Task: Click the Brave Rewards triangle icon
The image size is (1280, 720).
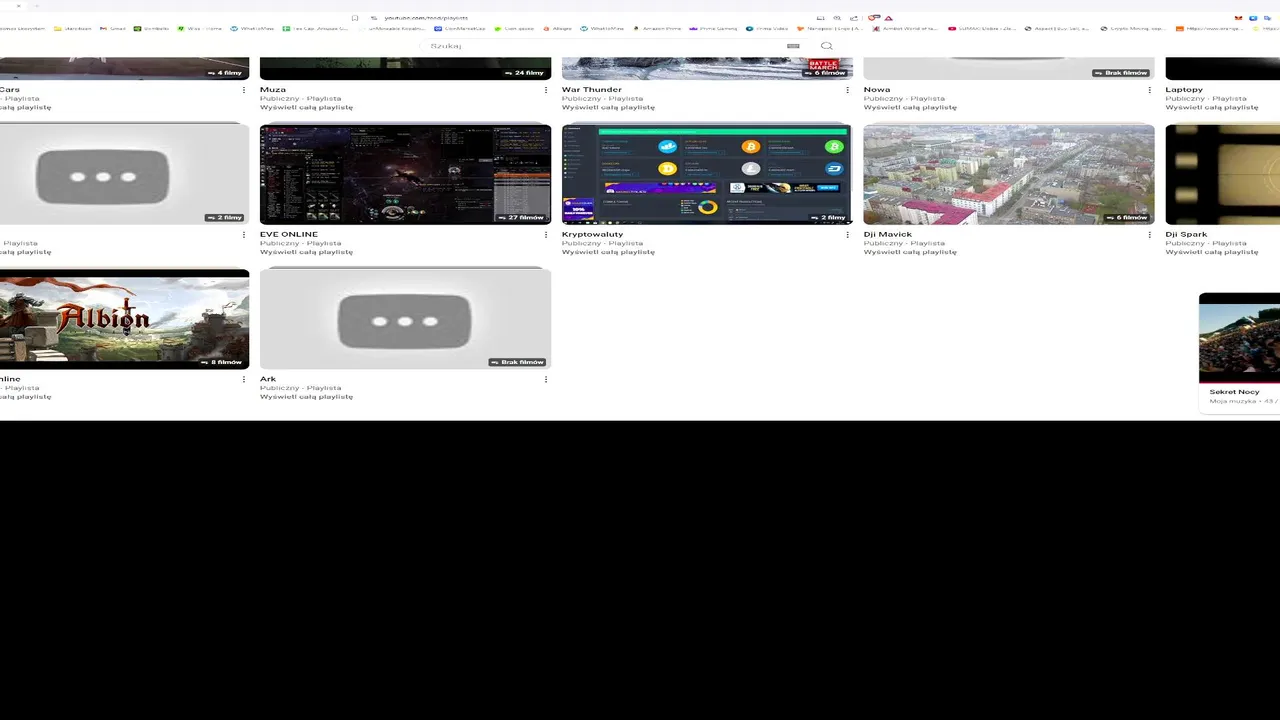Action: 888,17
